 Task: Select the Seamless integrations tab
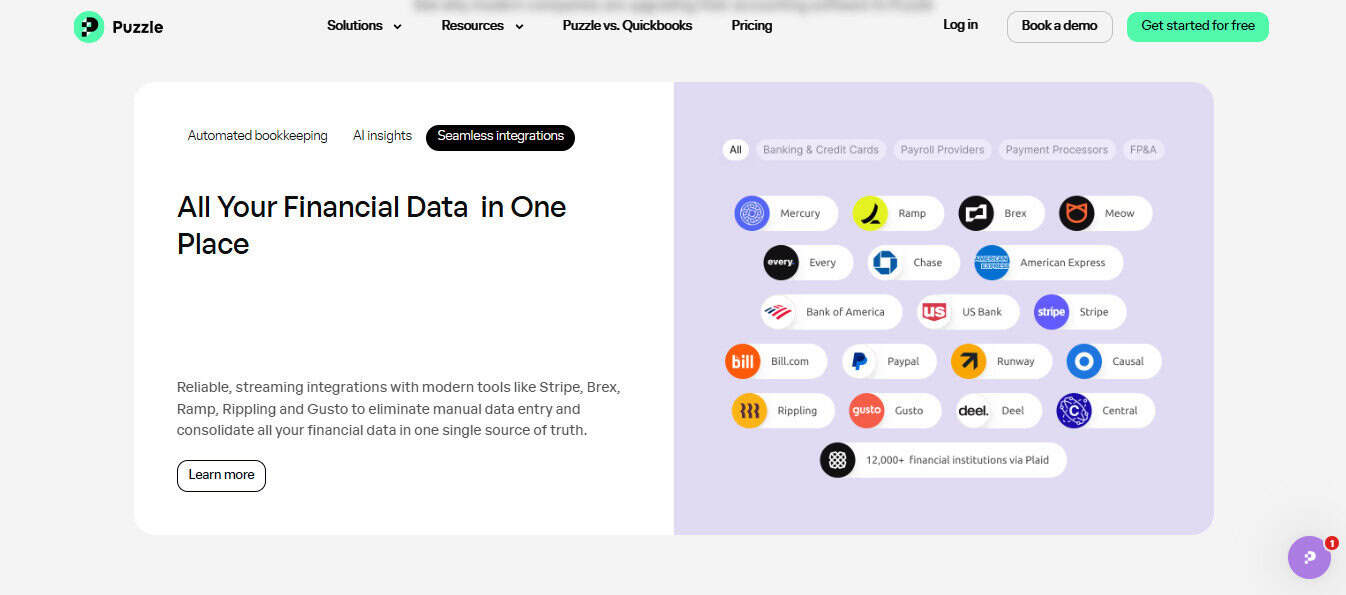pyautogui.click(x=500, y=137)
